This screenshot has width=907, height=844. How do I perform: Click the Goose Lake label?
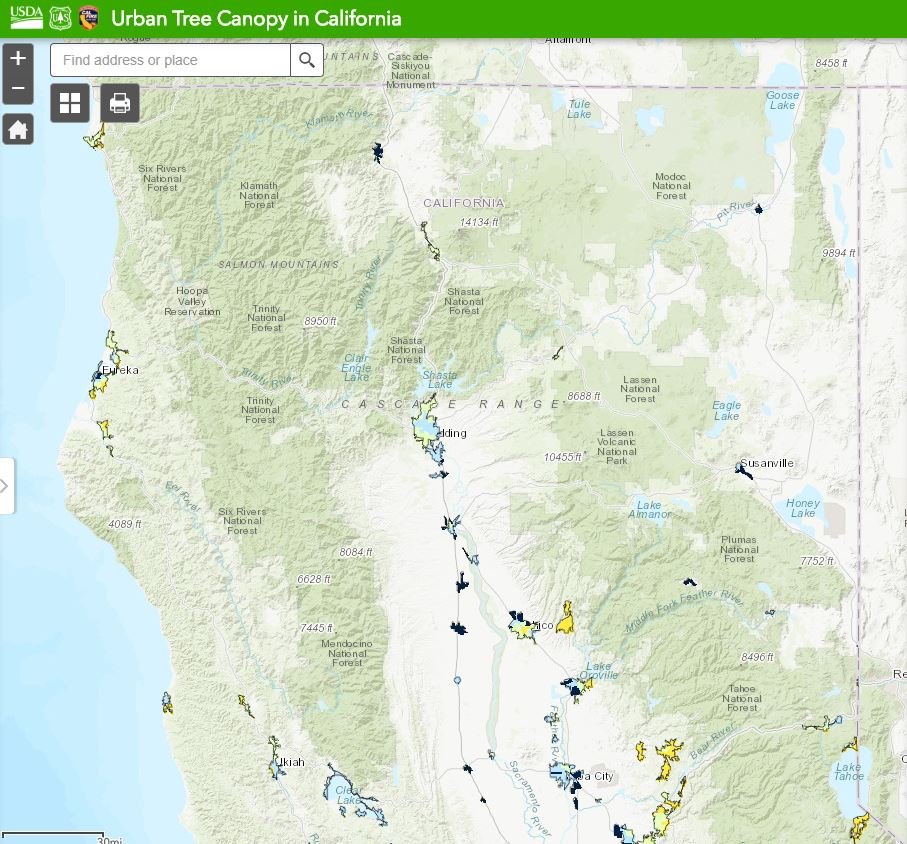pyautogui.click(x=783, y=100)
